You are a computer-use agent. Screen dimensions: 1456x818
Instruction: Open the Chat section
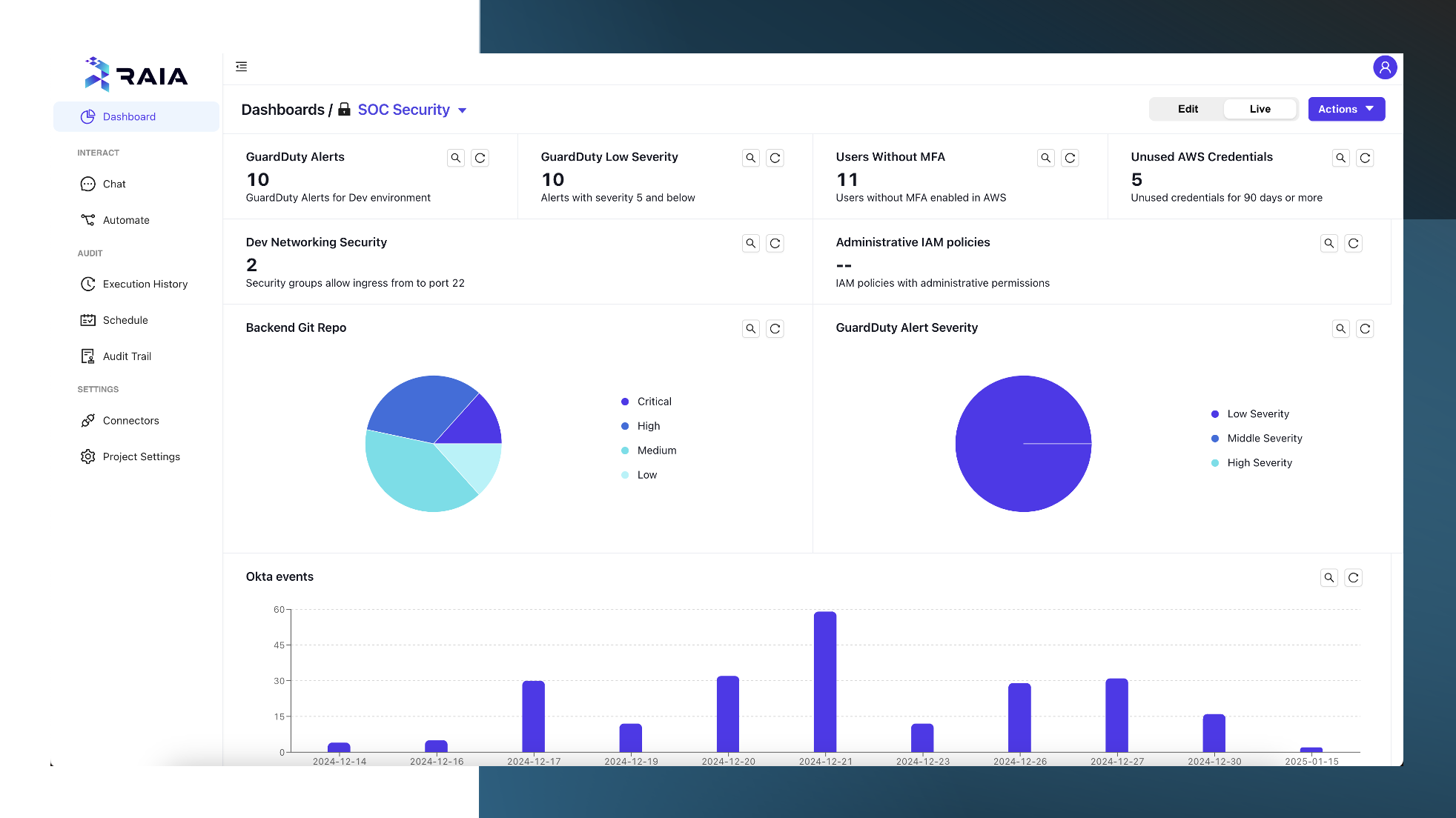pyautogui.click(x=114, y=184)
